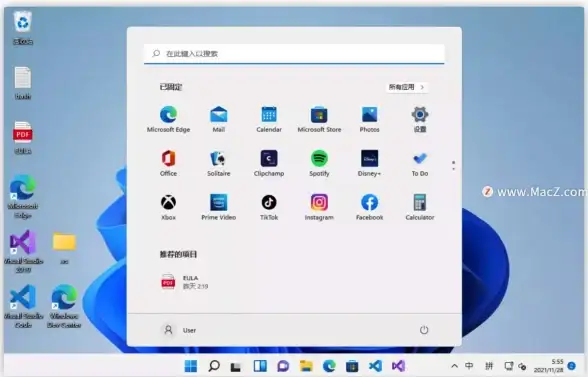Expand the hidden tray icons chevron
Viewport: 588px width, 377px height.
click(x=454, y=366)
